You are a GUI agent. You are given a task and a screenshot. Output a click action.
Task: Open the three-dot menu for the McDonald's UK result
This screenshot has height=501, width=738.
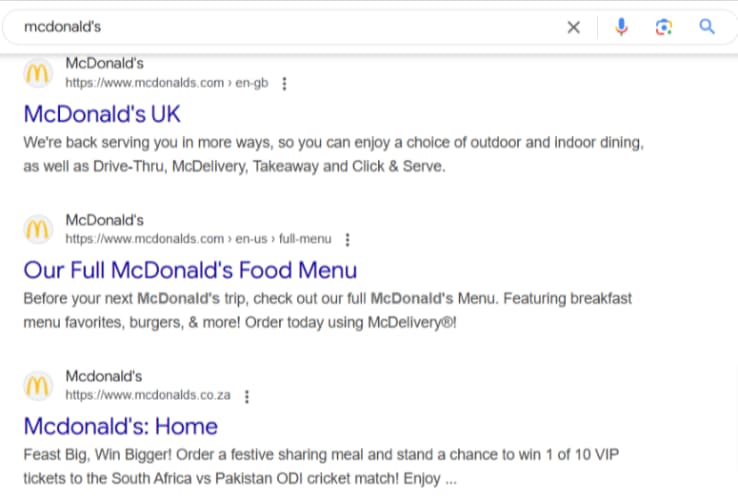point(284,84)
